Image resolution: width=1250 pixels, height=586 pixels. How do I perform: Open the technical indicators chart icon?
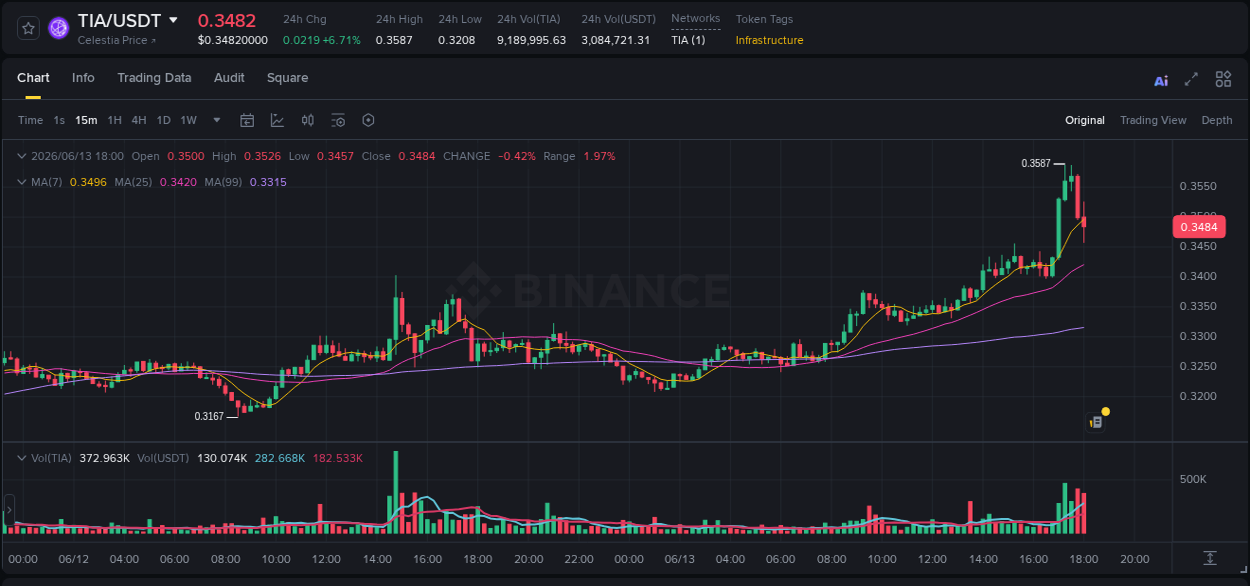pyautogui.click(x=277, y=120)
